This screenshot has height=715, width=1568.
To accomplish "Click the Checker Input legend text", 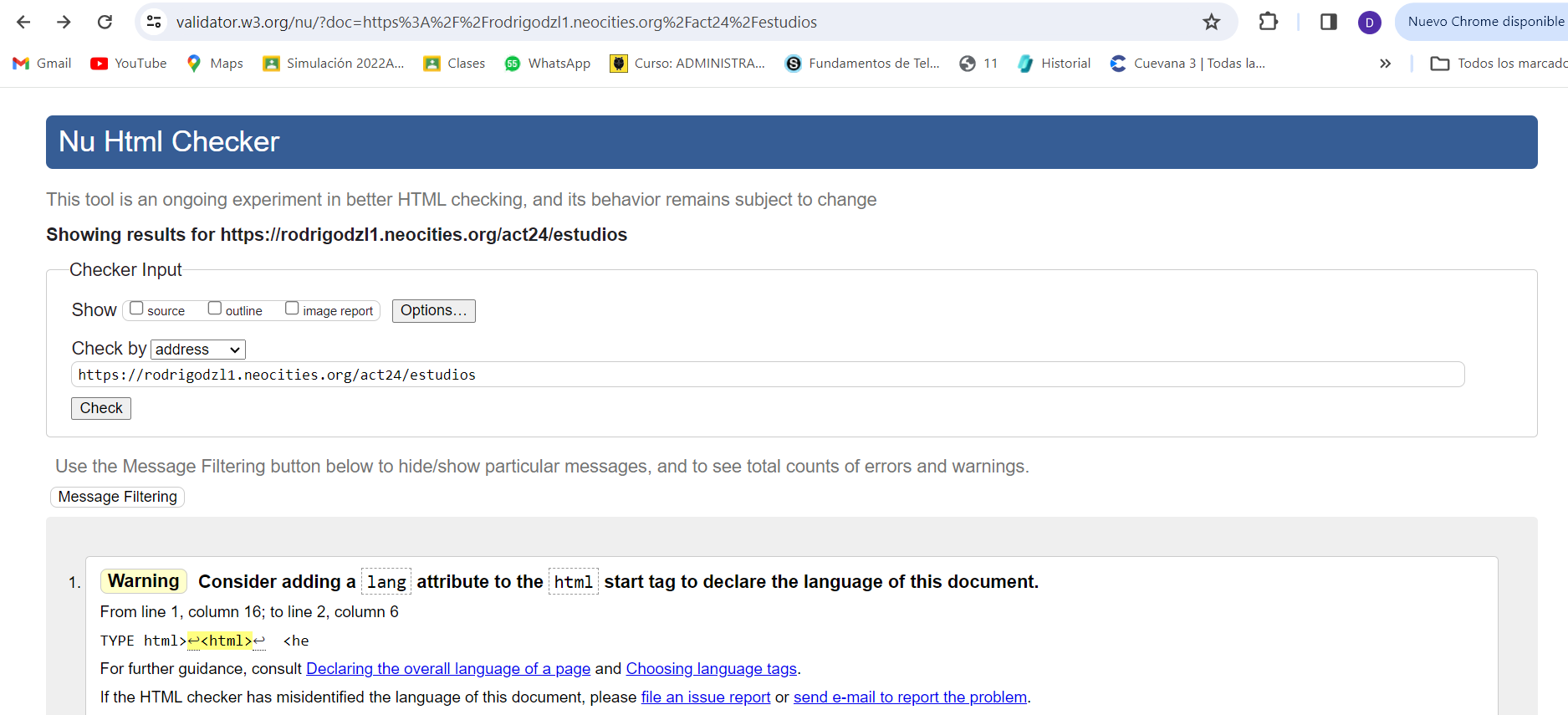I will tap(125, 270).
